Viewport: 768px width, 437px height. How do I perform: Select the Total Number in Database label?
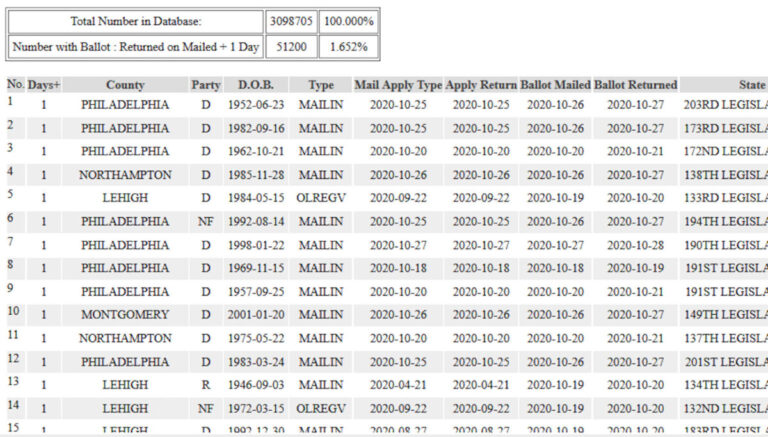(136, 21)
